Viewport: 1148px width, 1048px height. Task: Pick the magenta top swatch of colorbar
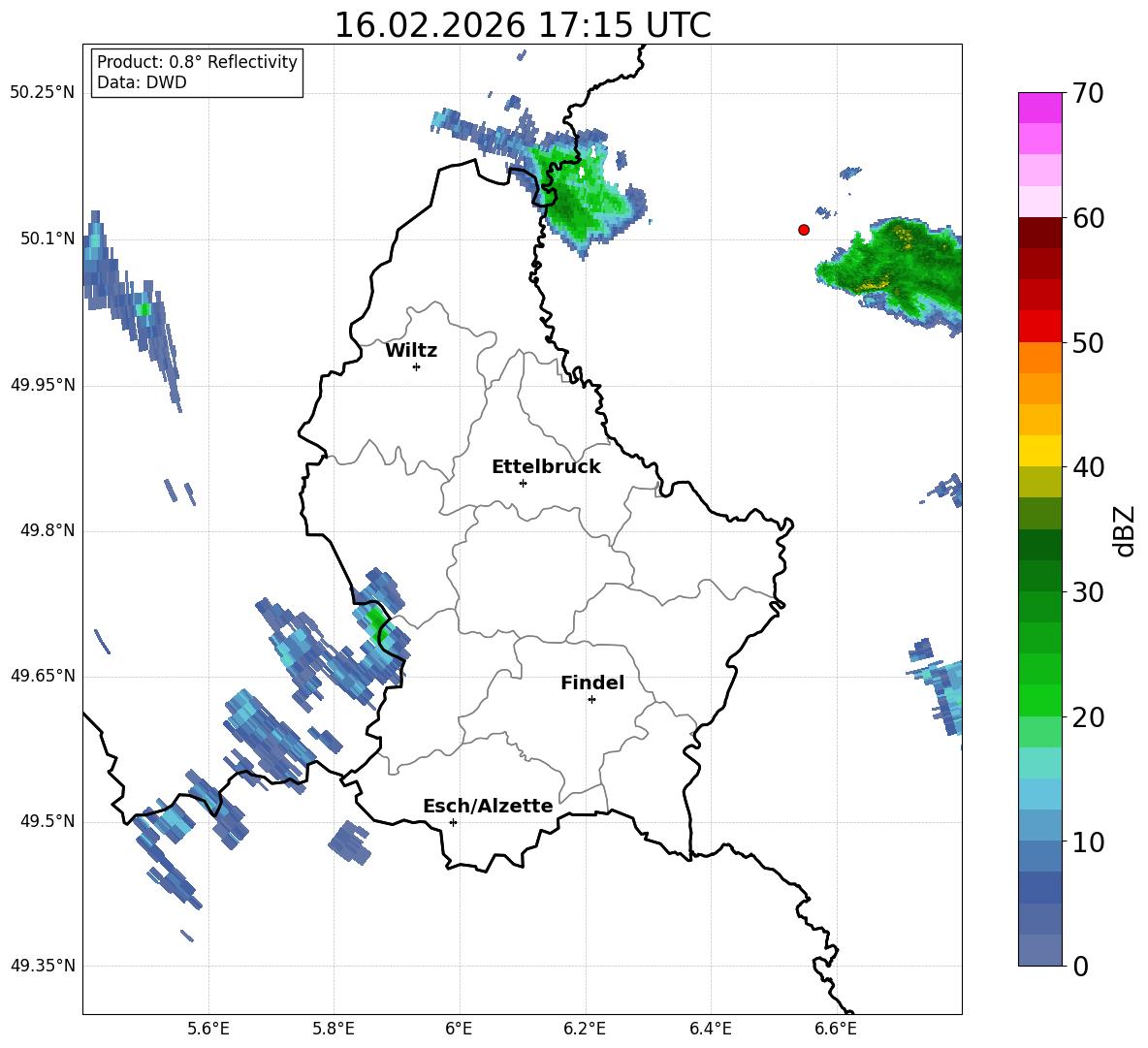pos(1039,109)
